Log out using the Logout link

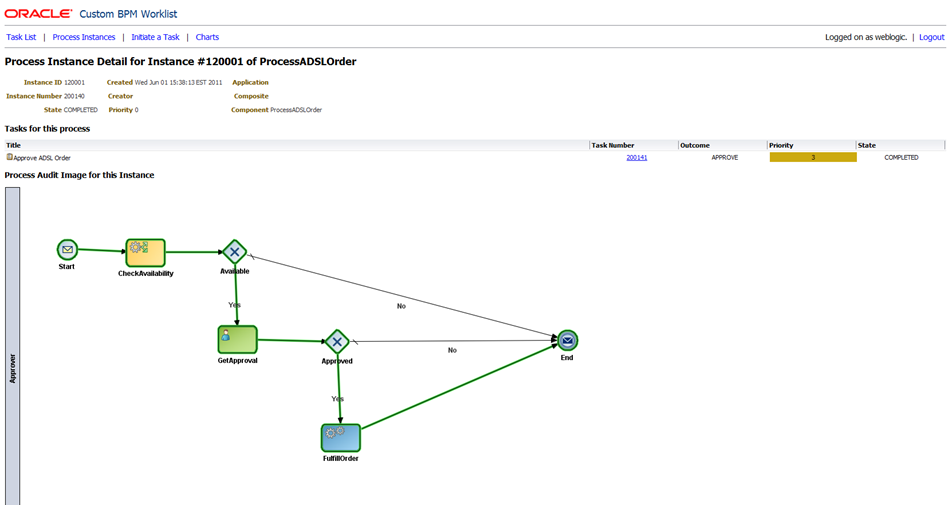931,37
